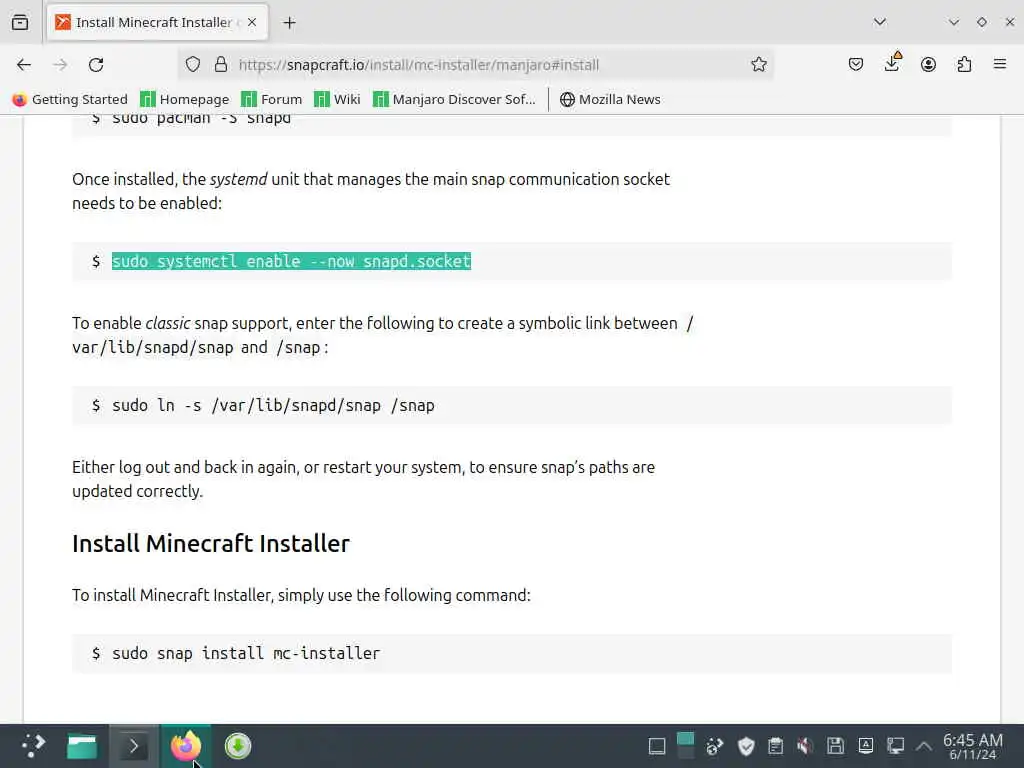Screen dimensions: 1024x768
Task: Show tracking protection shield info
Action: point(193,65)
